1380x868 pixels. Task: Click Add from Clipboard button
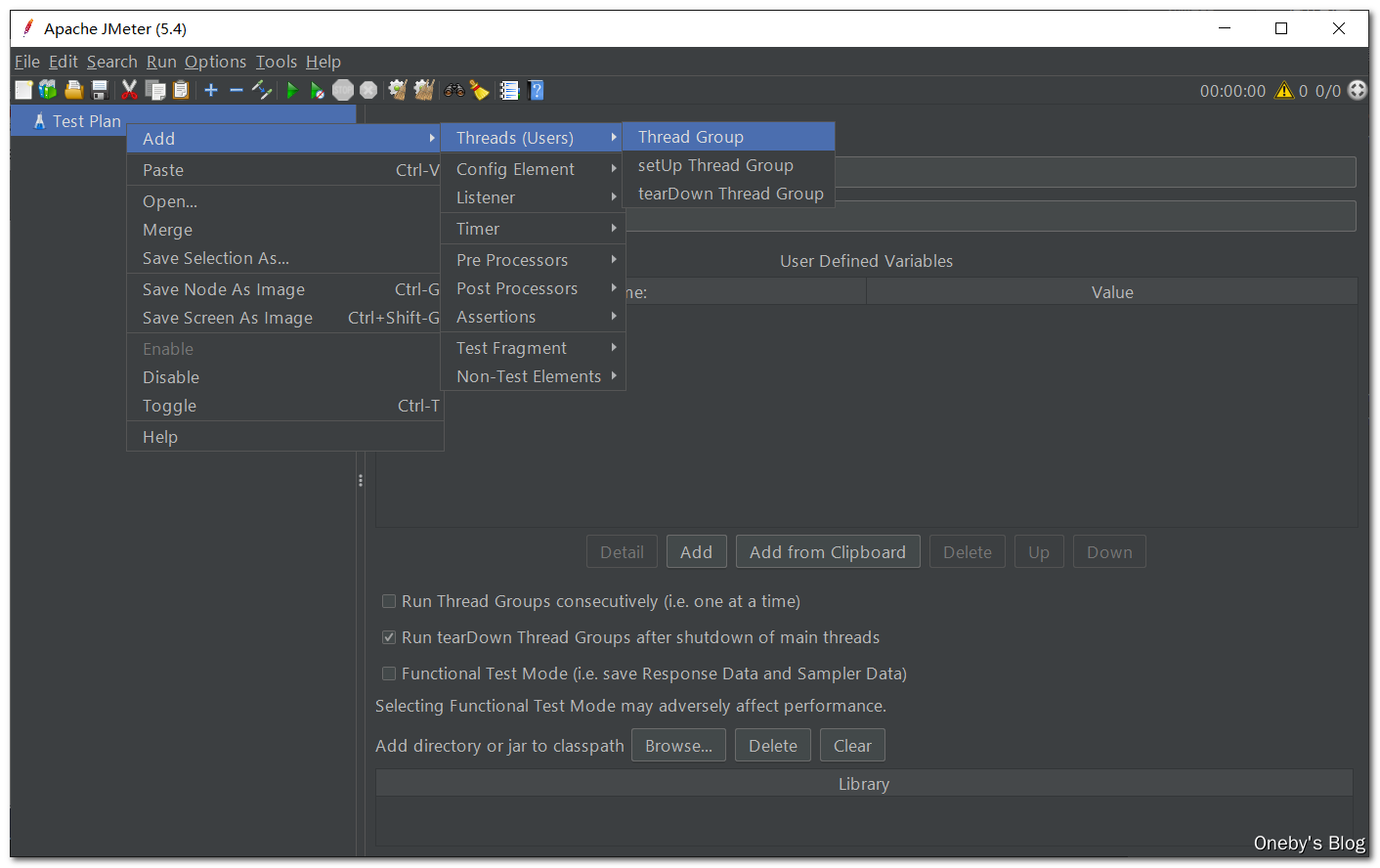pyautogui.click(x=828, y=552)
